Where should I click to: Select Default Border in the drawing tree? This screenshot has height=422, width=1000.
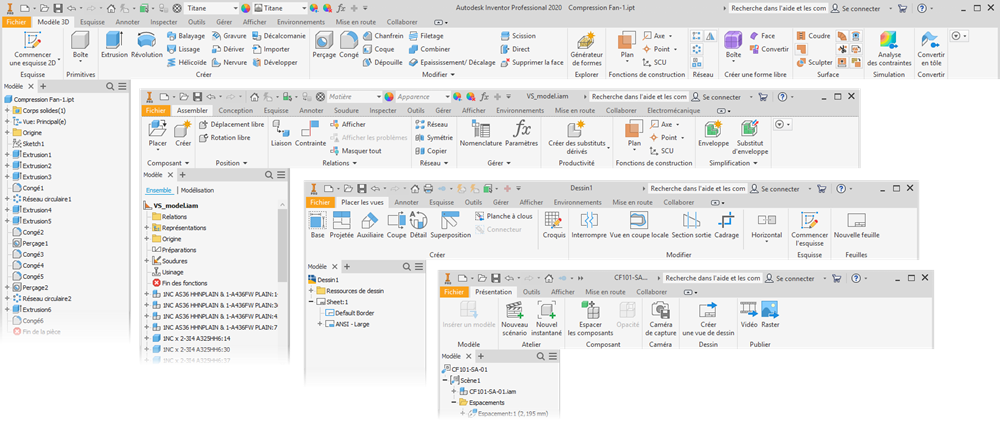pos(350,313)
